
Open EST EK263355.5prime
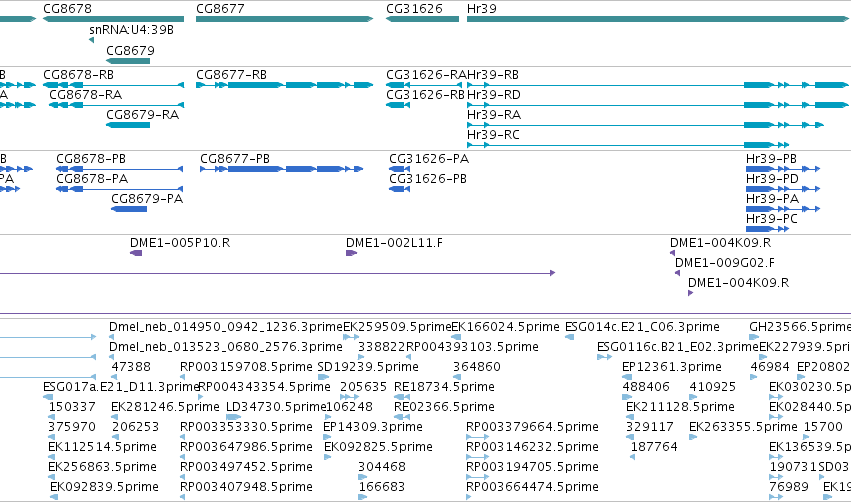[x=743, y=427]
